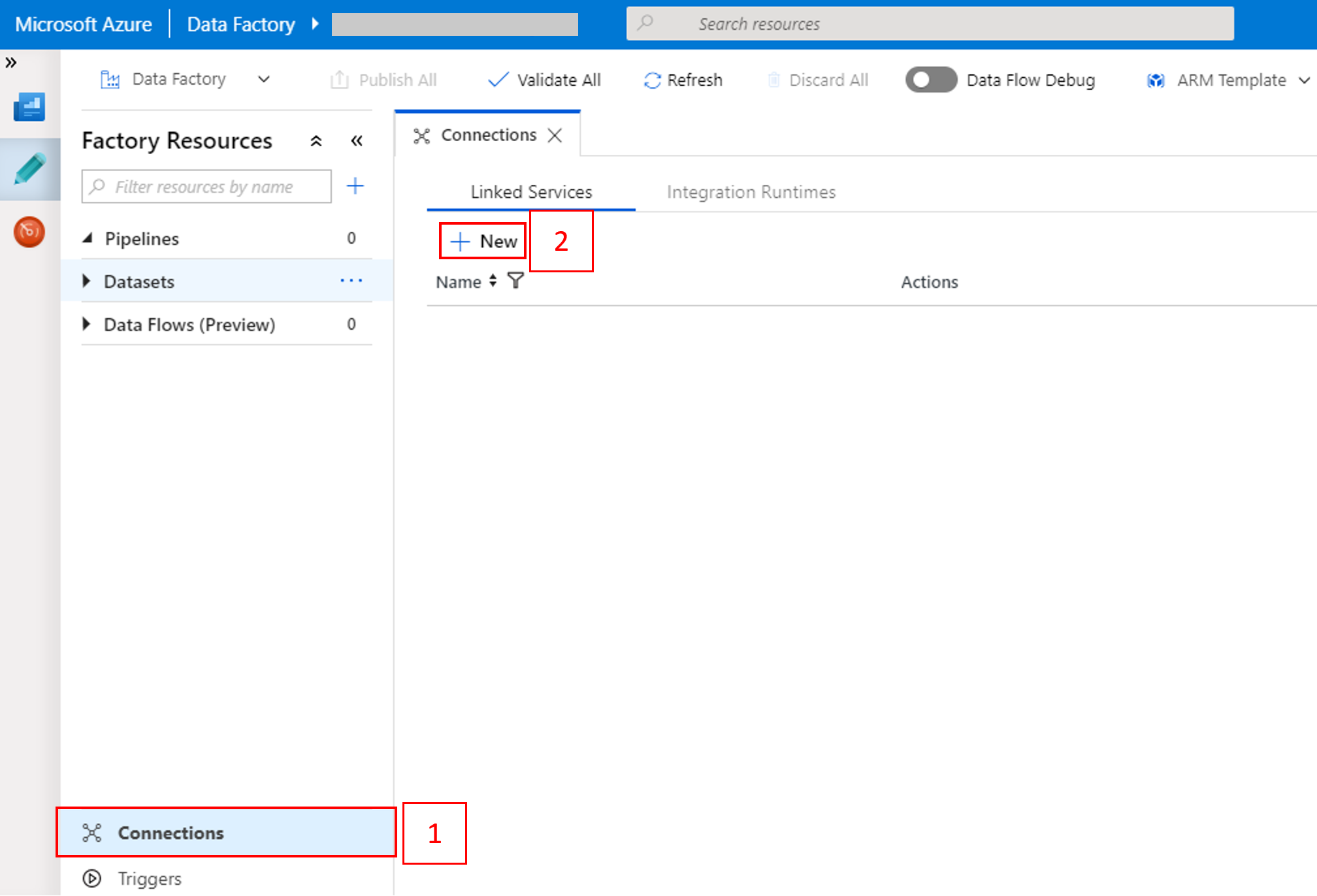The image size is (1317, 896).
Task: Select the Linked Services tab
Action: (x=530, y=192)
